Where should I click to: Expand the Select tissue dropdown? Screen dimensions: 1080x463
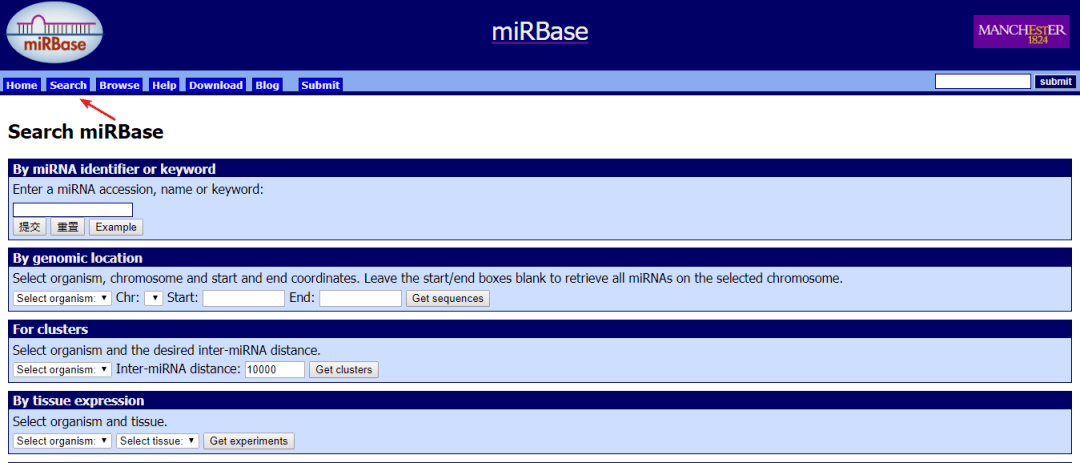tap(157, 441)
